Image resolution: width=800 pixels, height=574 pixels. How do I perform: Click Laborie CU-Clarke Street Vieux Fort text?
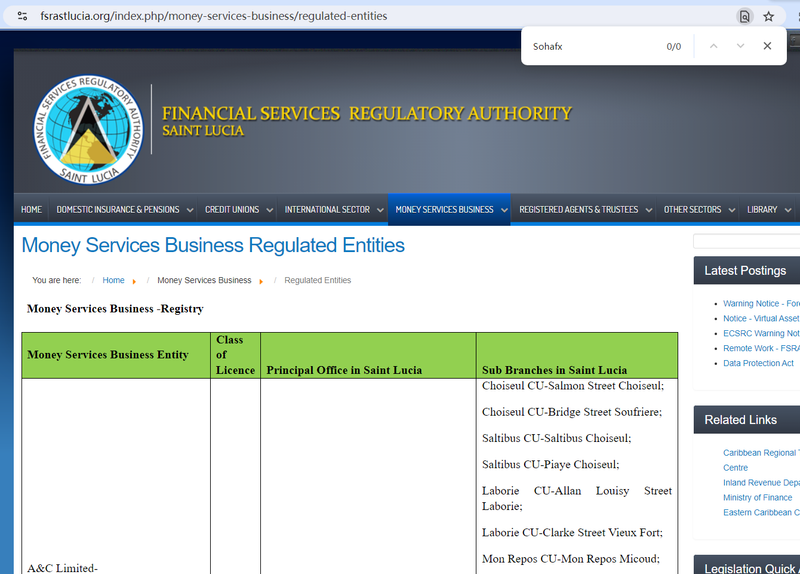572,533
